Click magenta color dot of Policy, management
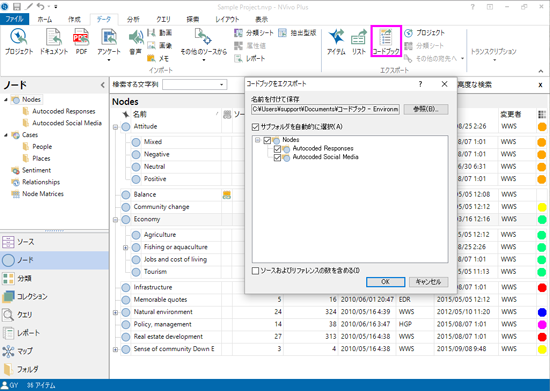 [x=542, y=324]
